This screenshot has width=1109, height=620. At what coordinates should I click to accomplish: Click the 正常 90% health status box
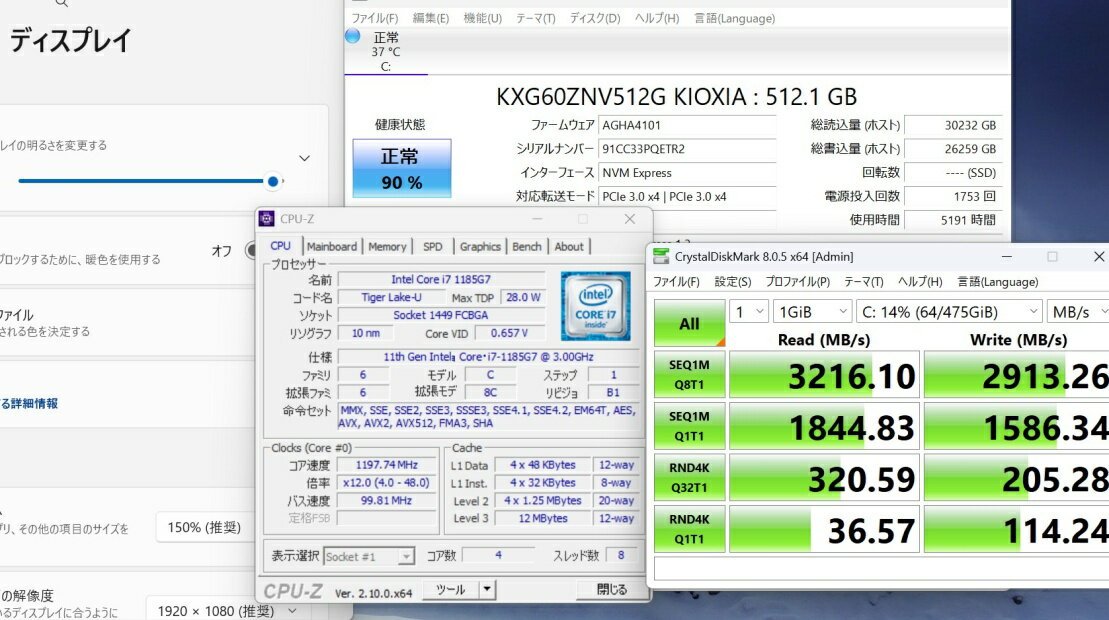pos(401,168)
